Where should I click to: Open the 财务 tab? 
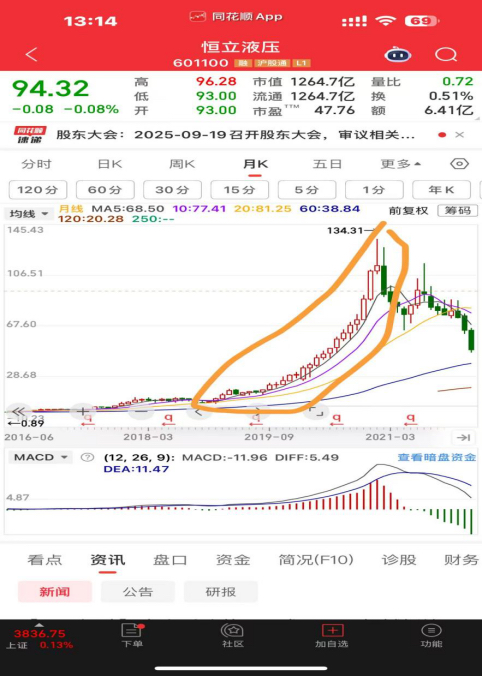click(x=461, y=560)
